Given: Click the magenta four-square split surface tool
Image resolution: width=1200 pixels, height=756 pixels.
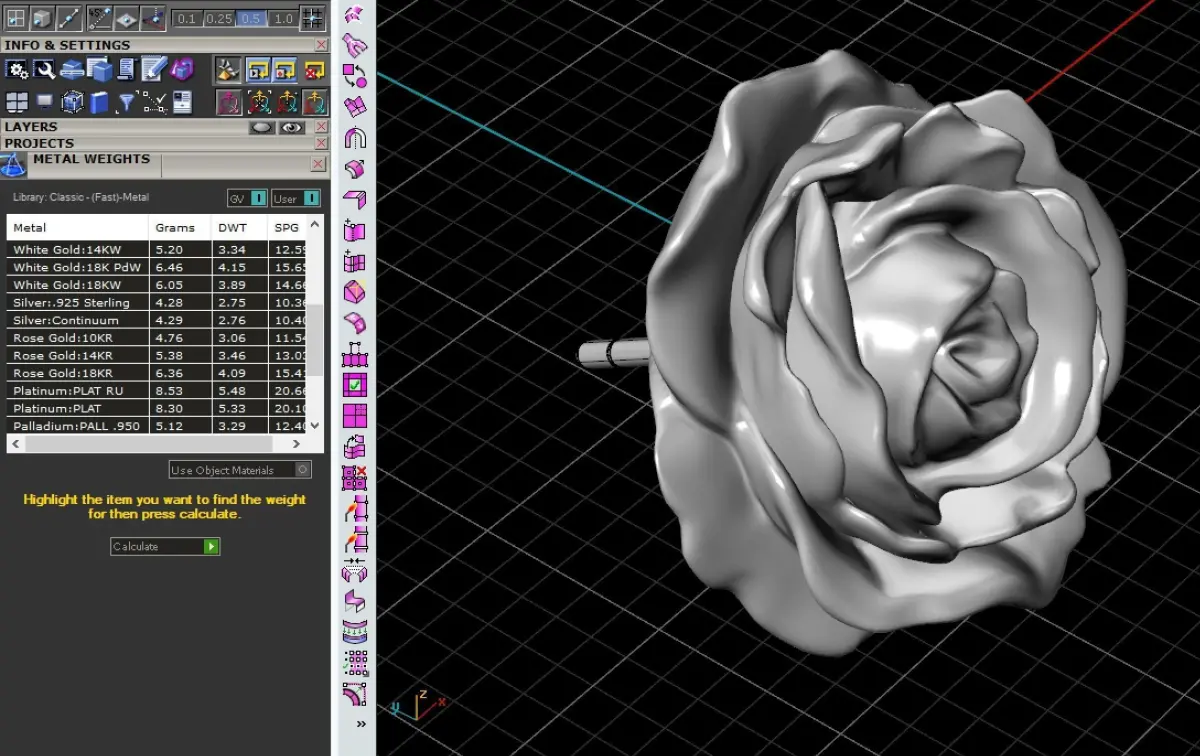Looking at the screenshot, I should 355,416.
